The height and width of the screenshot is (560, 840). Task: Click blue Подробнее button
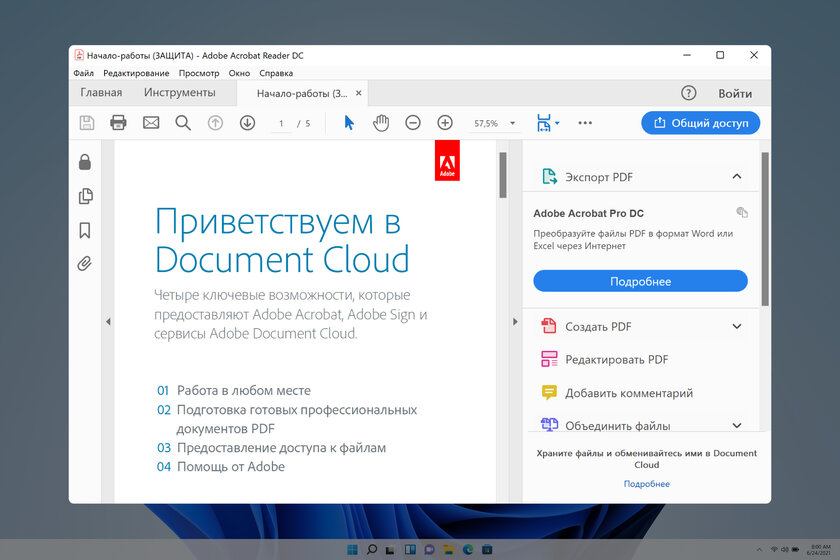[x=640, y=281]
